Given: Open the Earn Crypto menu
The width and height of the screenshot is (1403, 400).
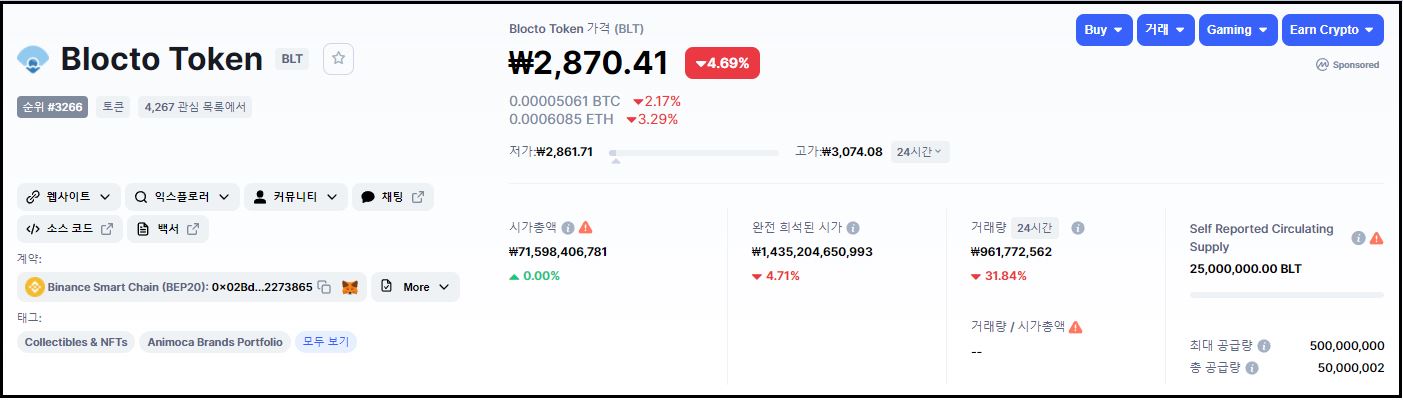Looking at the screenshot, I should (x=1332, y=30).
